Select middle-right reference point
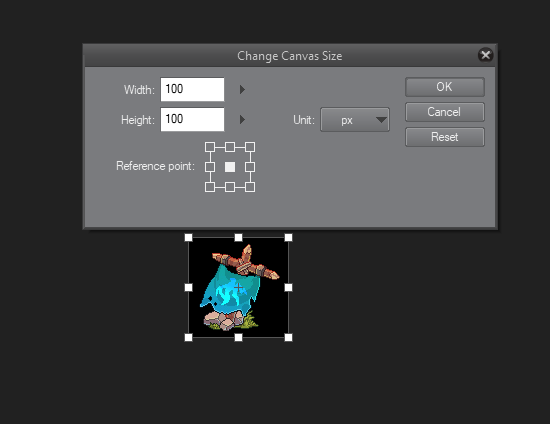Image resolution: width=550 pixels, height=424 pixels. point(250,167)
